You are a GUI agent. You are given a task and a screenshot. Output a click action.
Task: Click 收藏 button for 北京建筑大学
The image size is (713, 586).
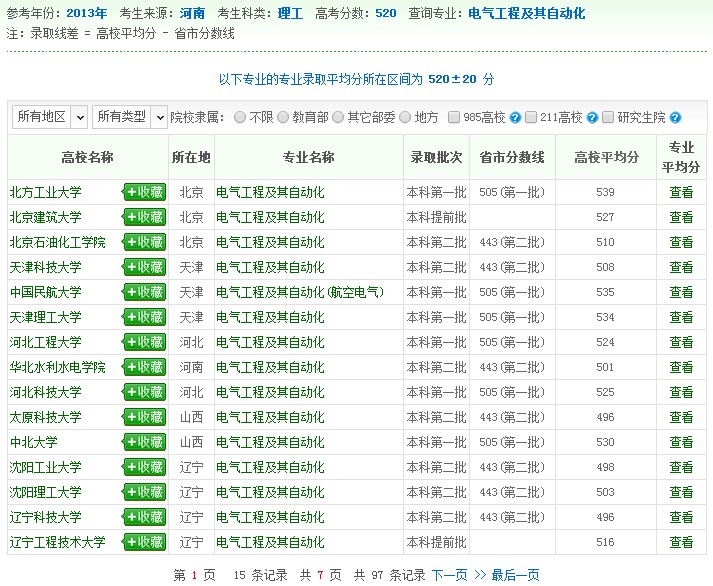144,217
